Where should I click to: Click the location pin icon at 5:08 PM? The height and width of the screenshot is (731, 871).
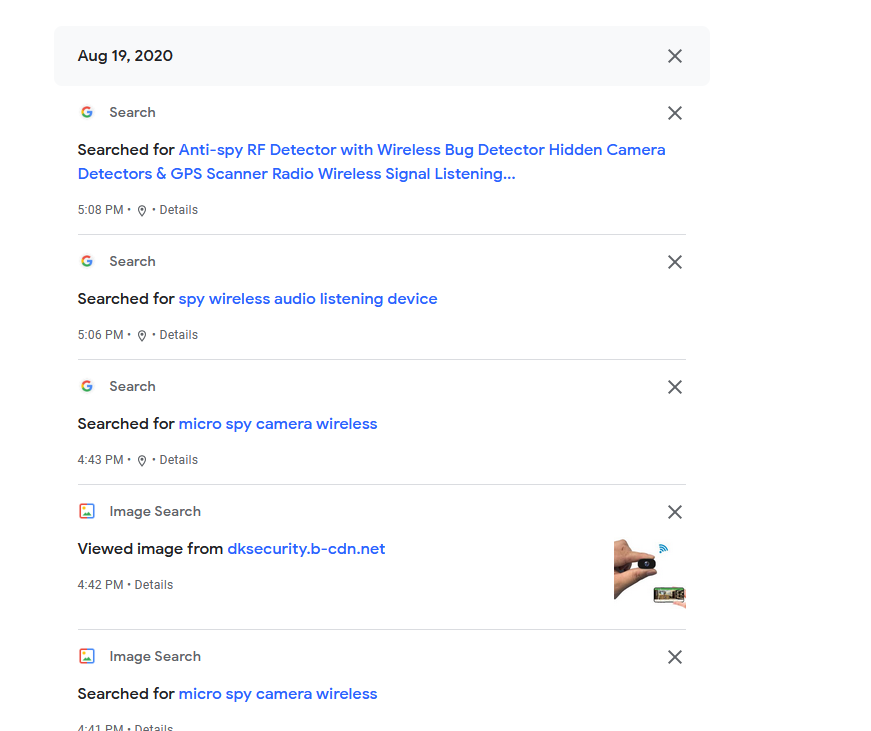[142, 211]
